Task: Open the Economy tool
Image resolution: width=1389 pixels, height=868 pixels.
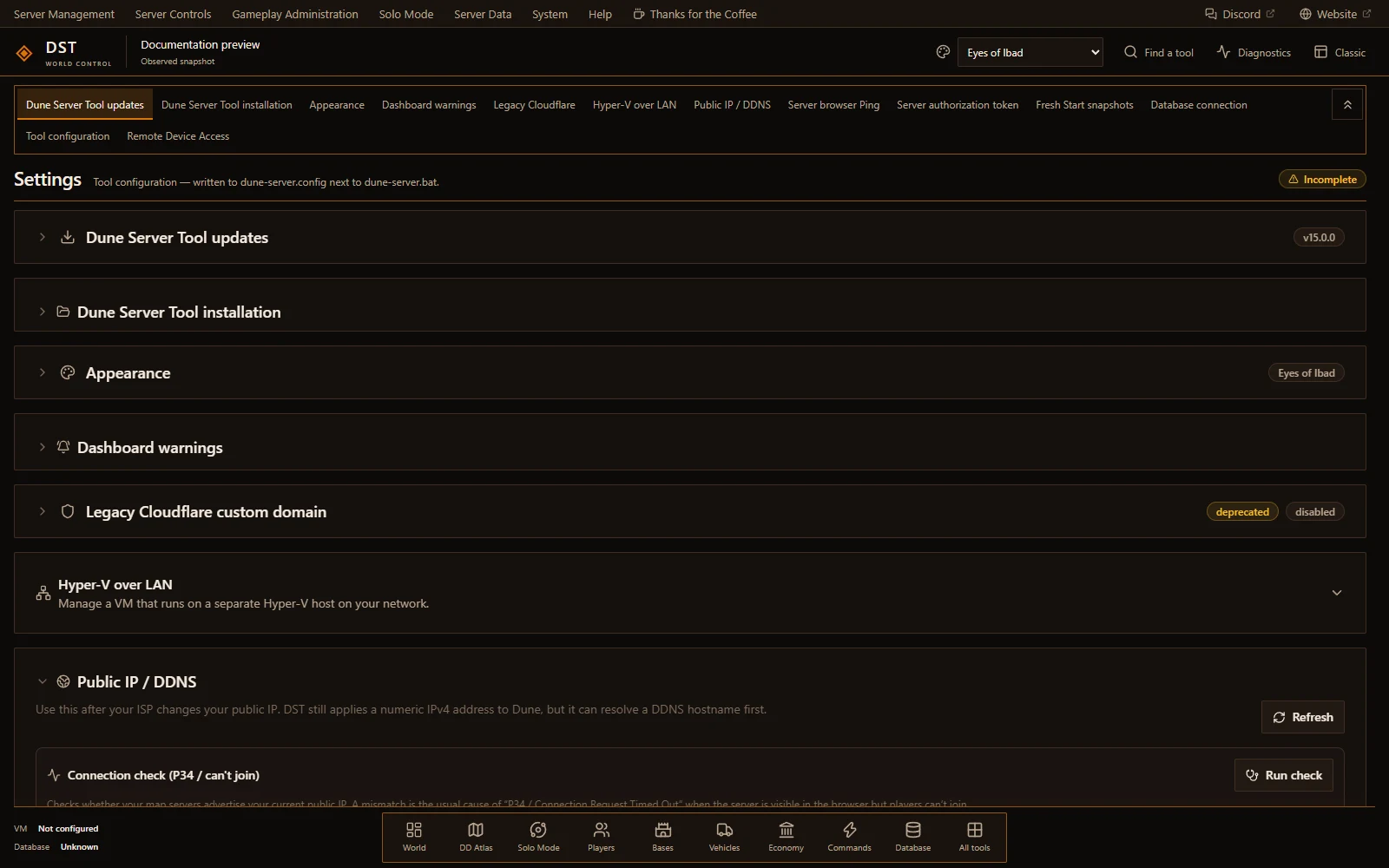Action: click(786, 837)
